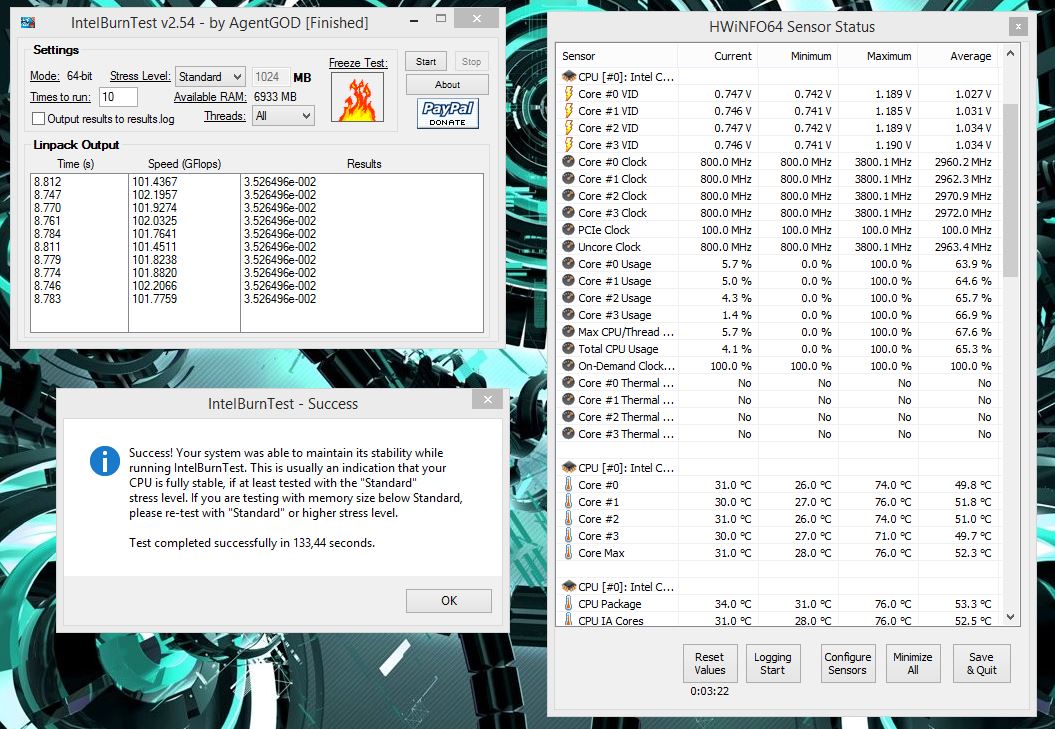Click the icon beside Total CPU Usage
This screenshot has height=729, width=1055.
click(569, 349)
